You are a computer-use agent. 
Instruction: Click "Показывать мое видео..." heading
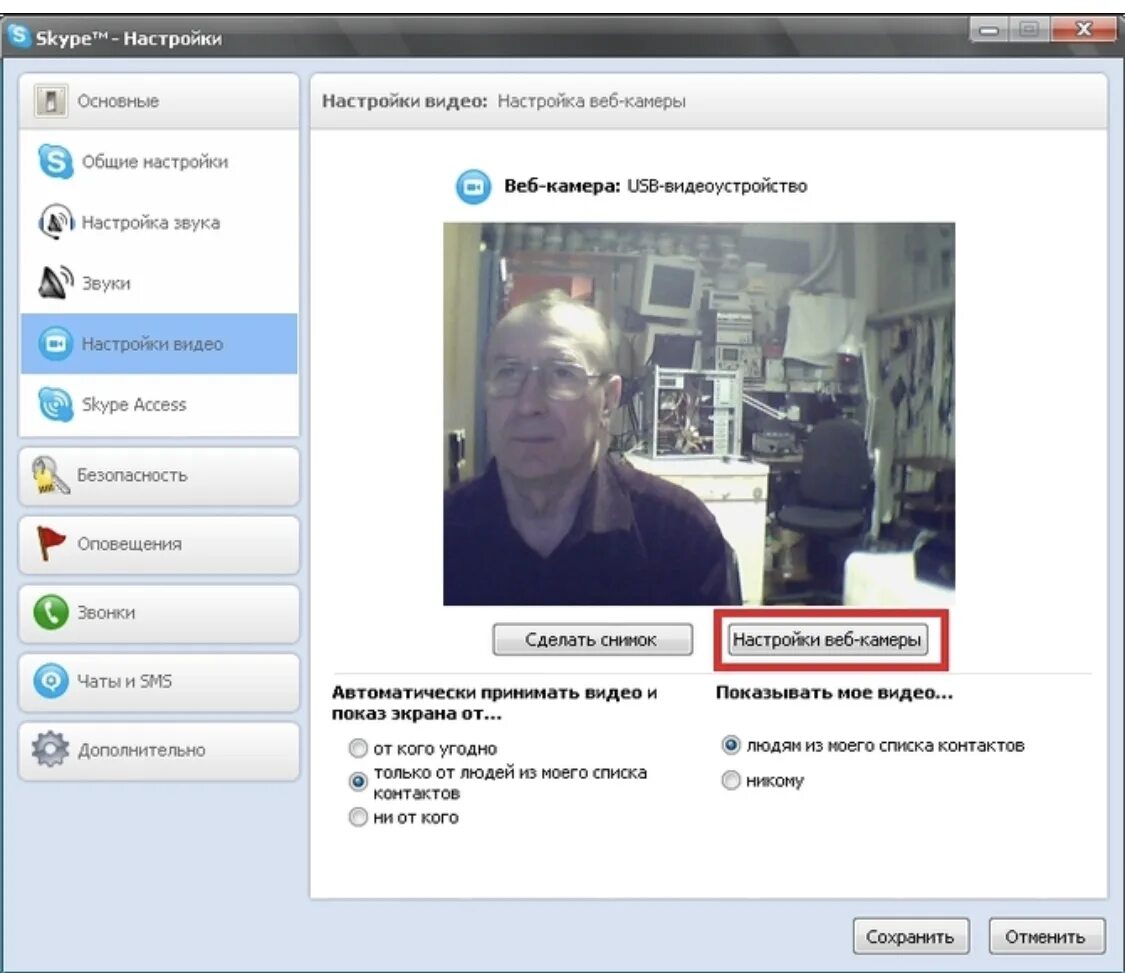[x=834, y=692]
